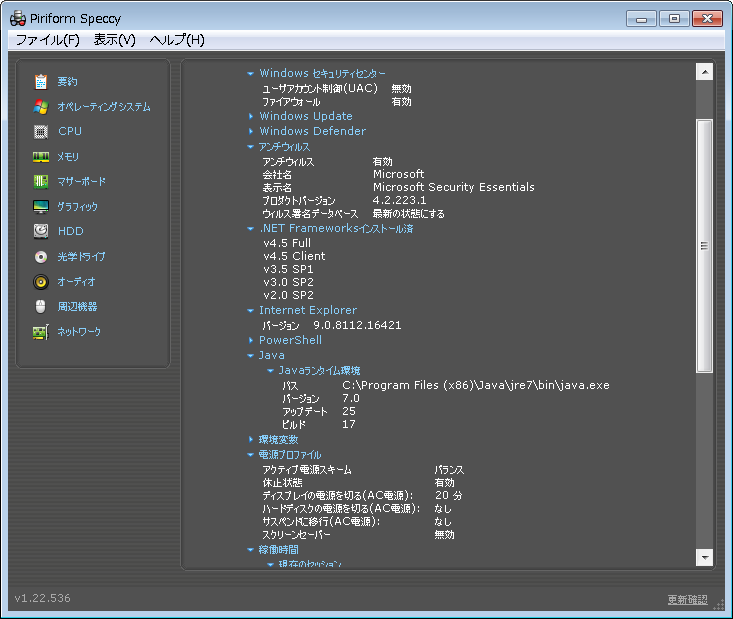Click the ファイアウォール row
The width and height of the screenshot is (733, 619).
click(x=337, y=101)
